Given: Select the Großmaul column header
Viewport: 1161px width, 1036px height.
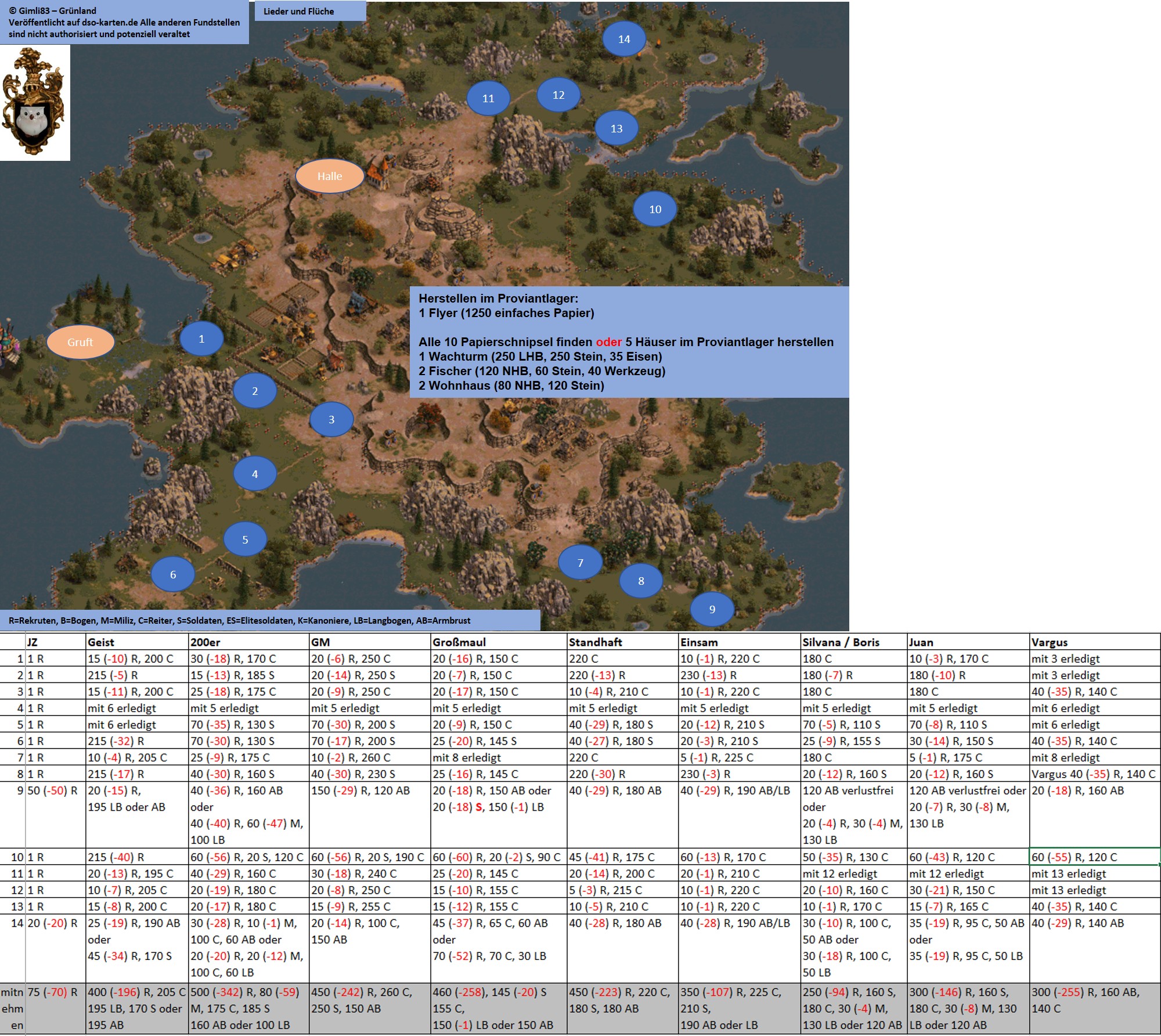Looking at the screenshot, I should (x=499, y=642).
